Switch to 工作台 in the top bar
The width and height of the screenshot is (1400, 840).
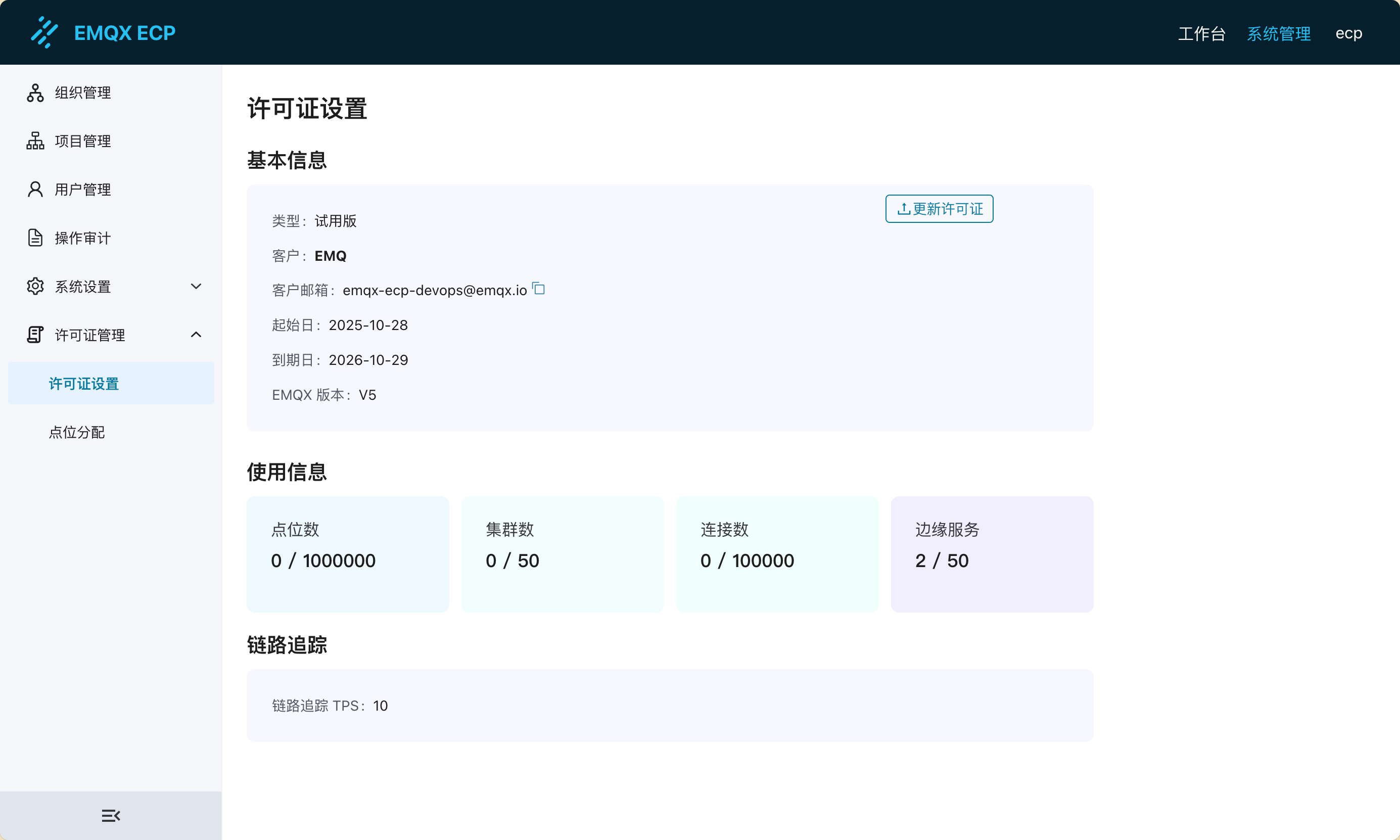pyautogui.click(x=1201, y=33)
